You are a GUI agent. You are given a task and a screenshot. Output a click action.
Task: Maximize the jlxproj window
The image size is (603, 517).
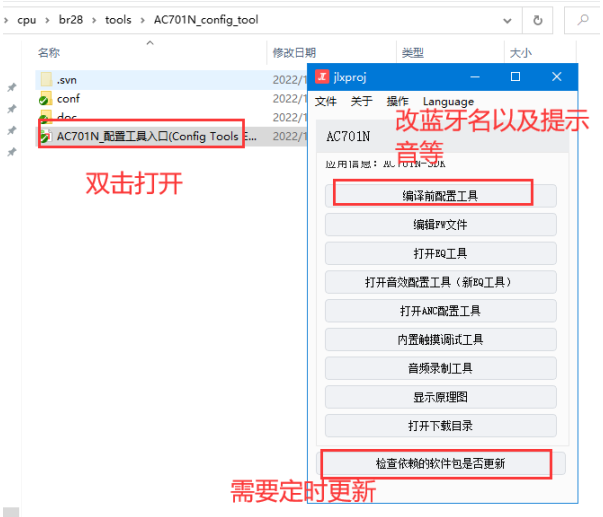click(515, 77)
